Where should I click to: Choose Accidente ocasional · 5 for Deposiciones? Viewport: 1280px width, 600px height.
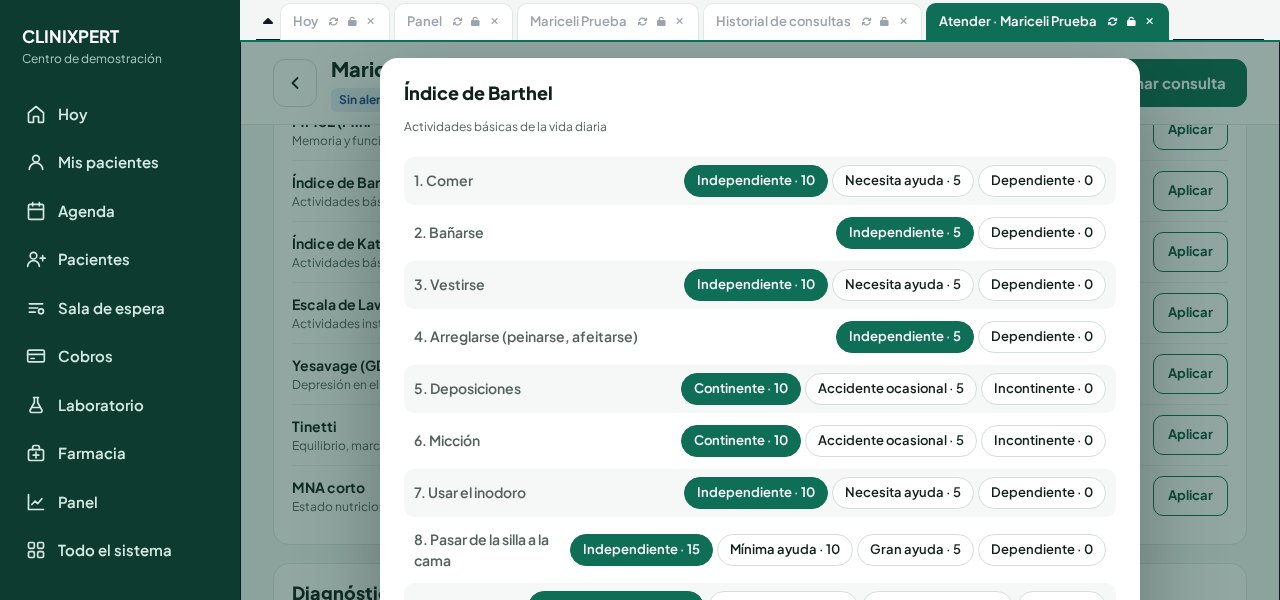click(891, 389)
